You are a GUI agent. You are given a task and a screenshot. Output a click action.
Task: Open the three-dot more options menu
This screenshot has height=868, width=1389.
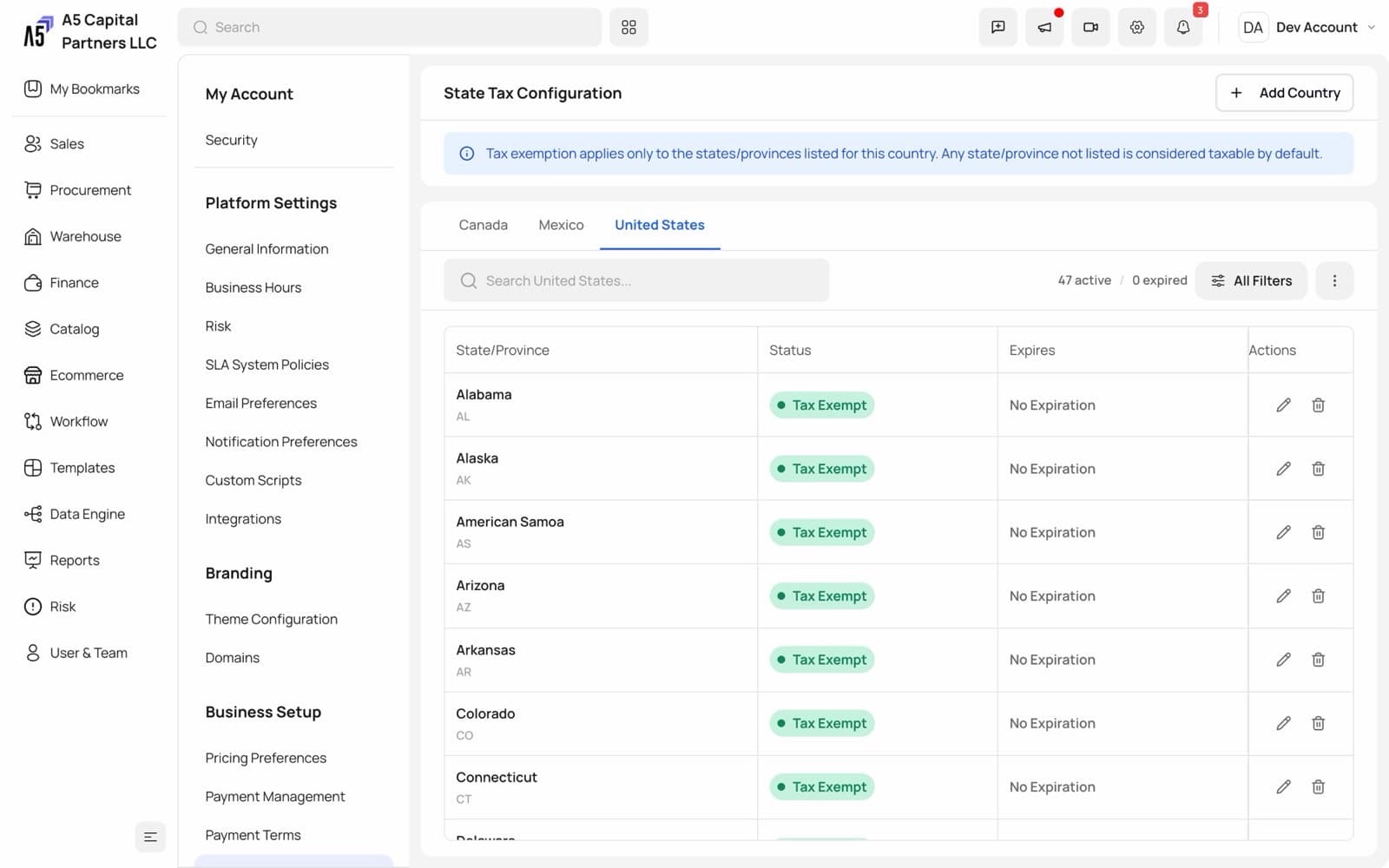pos(1334,280)
